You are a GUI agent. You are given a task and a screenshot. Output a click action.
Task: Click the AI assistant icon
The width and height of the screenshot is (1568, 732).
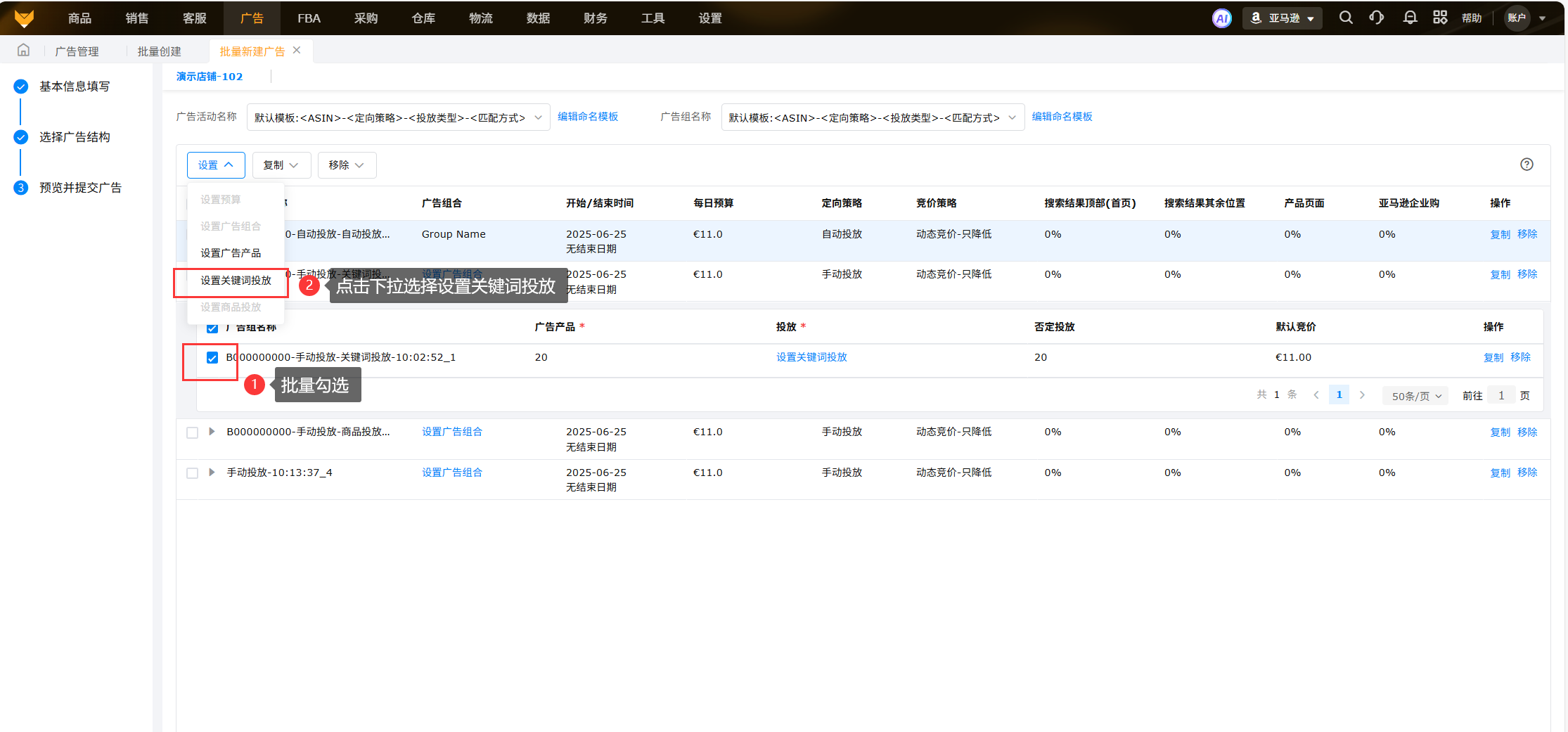pyautogui.click(x=1221, y=18)
